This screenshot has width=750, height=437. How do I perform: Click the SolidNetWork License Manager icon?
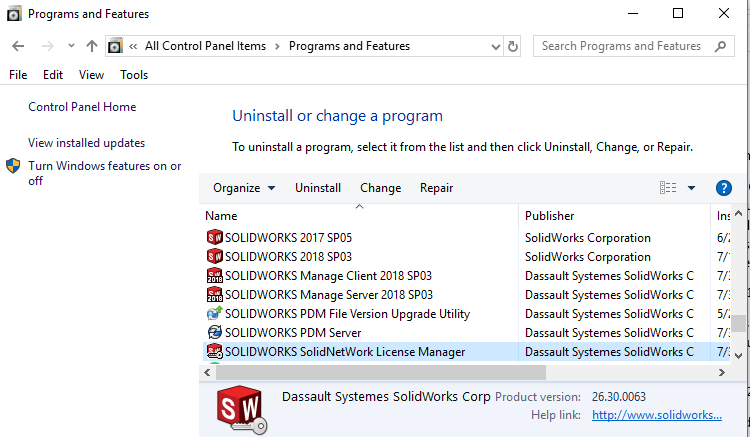pyautogui.click(x=215, y=351)
